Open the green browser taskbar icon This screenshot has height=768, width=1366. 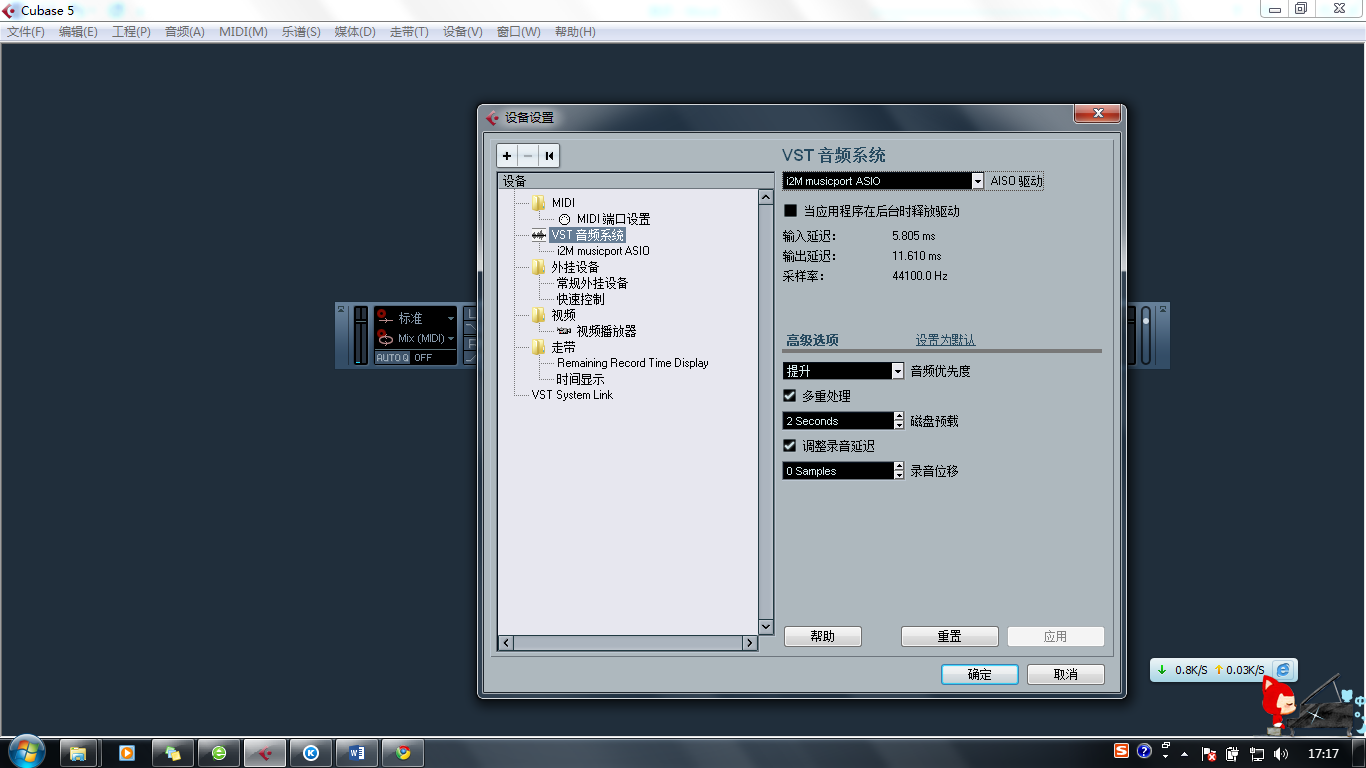tap(219, 753)
